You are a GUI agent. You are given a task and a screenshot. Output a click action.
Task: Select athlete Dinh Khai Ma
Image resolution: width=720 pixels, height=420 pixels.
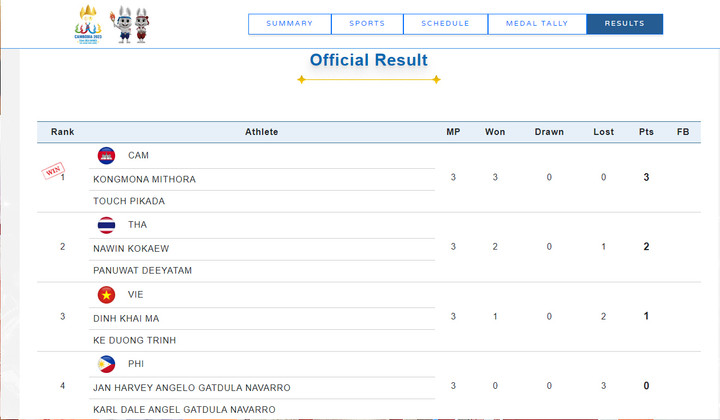pos(126,318)
